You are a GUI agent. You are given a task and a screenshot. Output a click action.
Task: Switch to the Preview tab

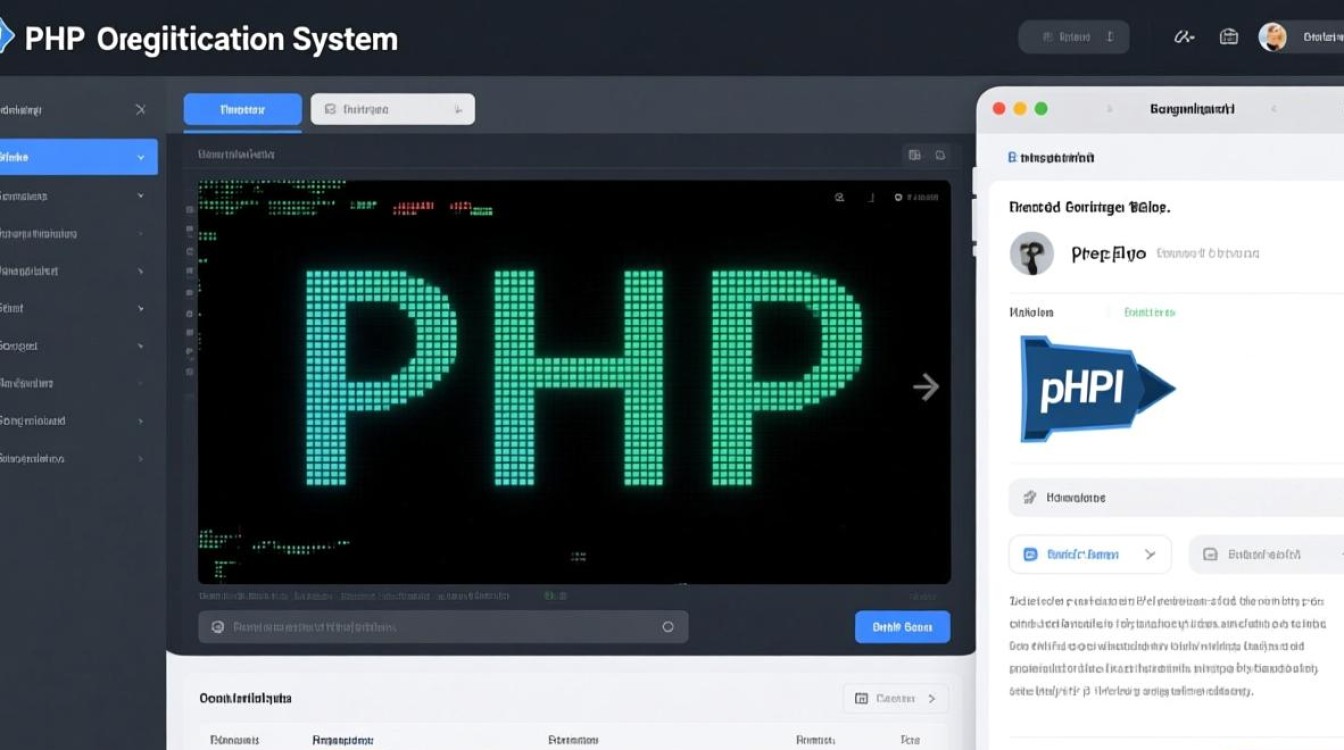click(242, 109)
